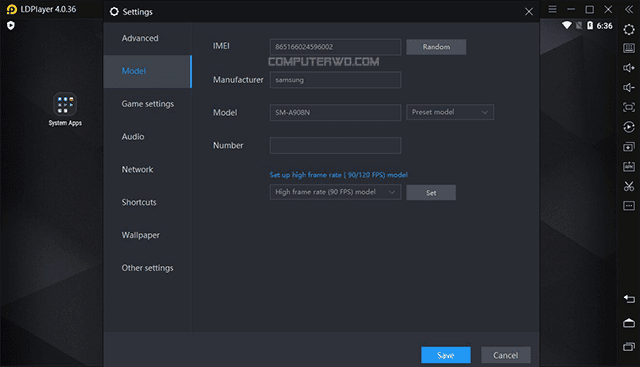This screenshot has width=640, height=367.
Task: Open the keyboard mapping icon
Action: pyautogui.click(x=629, y=48)
